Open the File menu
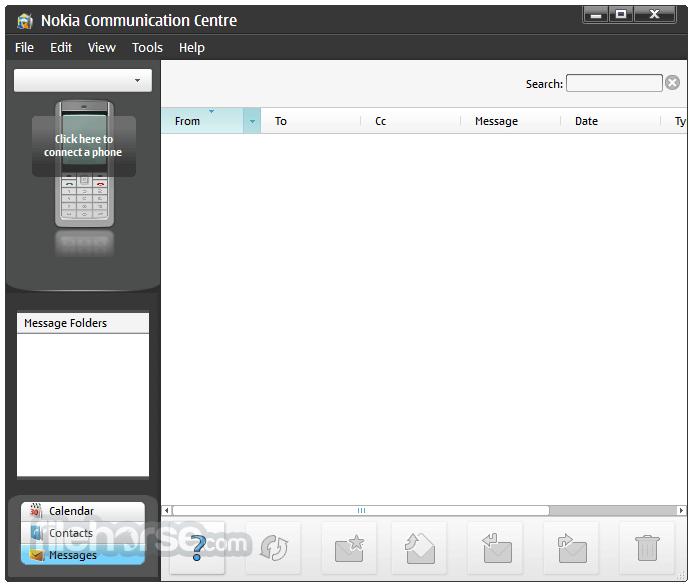 pos(24,48)
